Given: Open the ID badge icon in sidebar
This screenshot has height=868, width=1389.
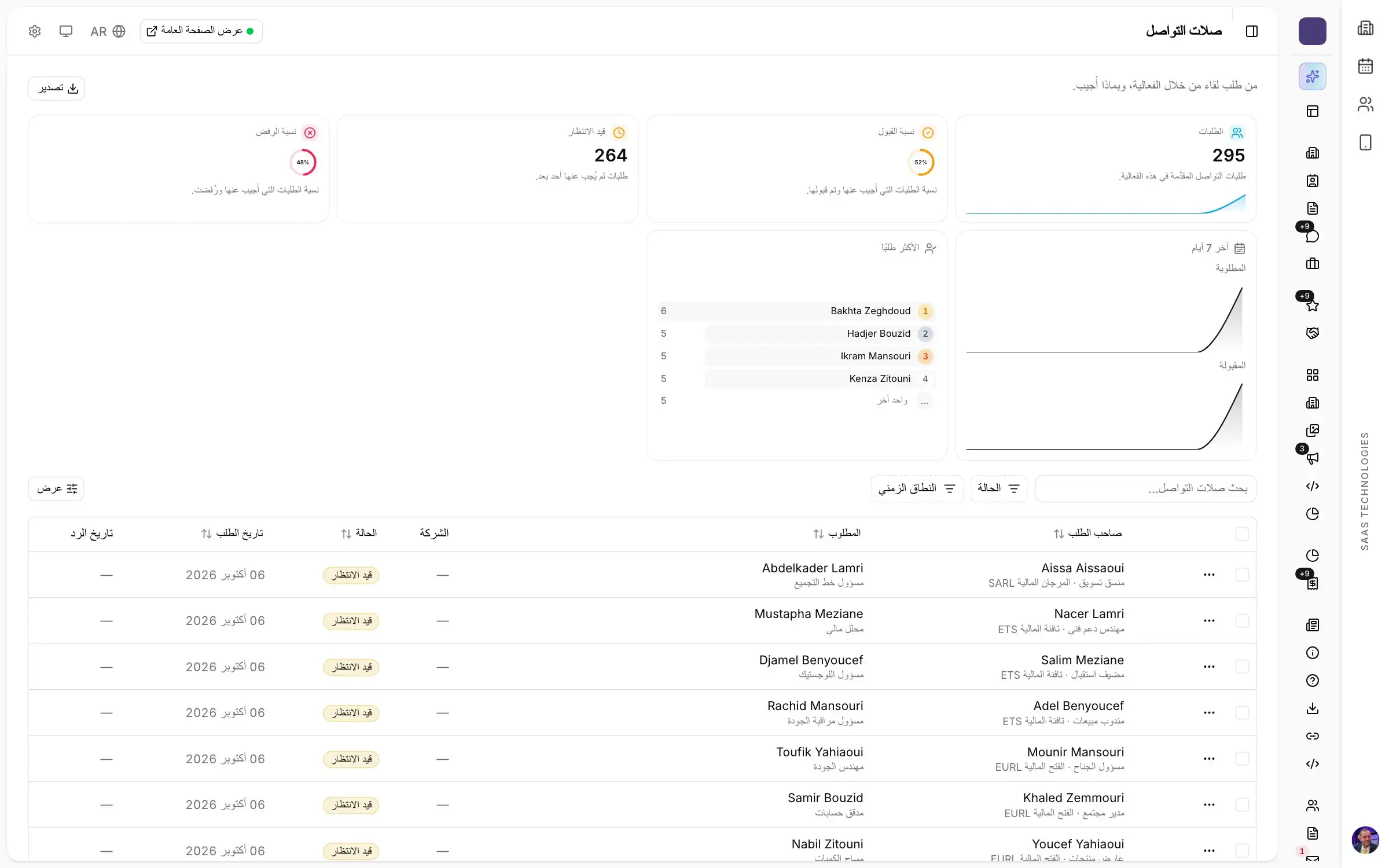Looking at the screenshot, I should pos(1312,181).
